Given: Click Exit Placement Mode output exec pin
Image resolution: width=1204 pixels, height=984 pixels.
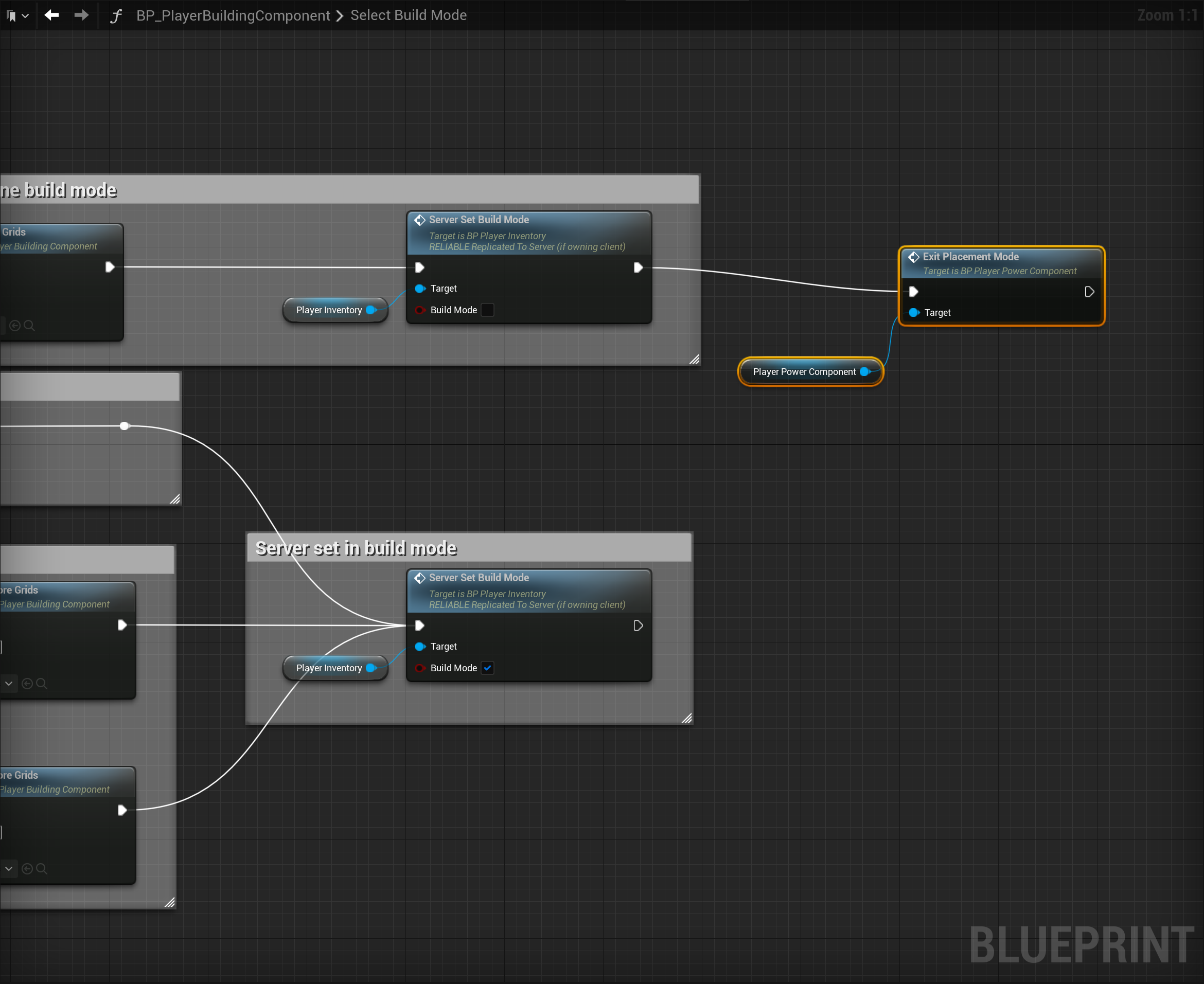Looking at the screenshot, I should point(1089,292).
